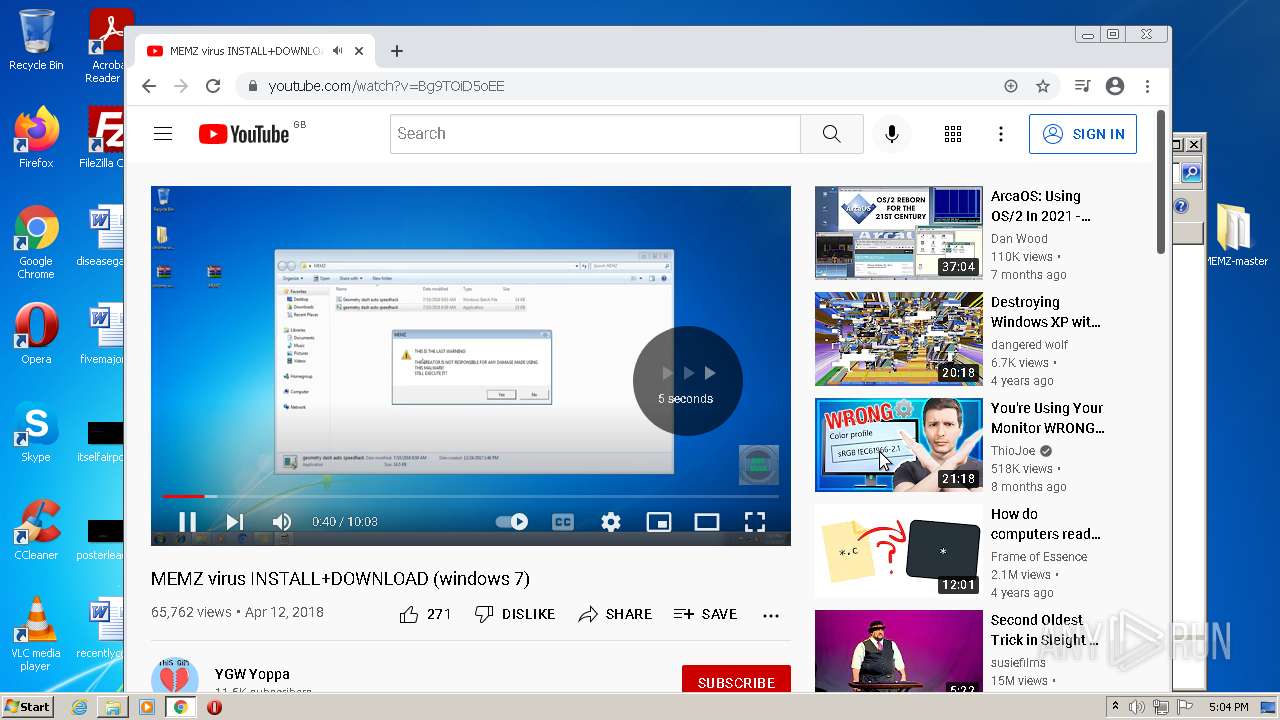Click the system tray volume icon
The image size is (1280, 720).
click(x=1138, y=707)
